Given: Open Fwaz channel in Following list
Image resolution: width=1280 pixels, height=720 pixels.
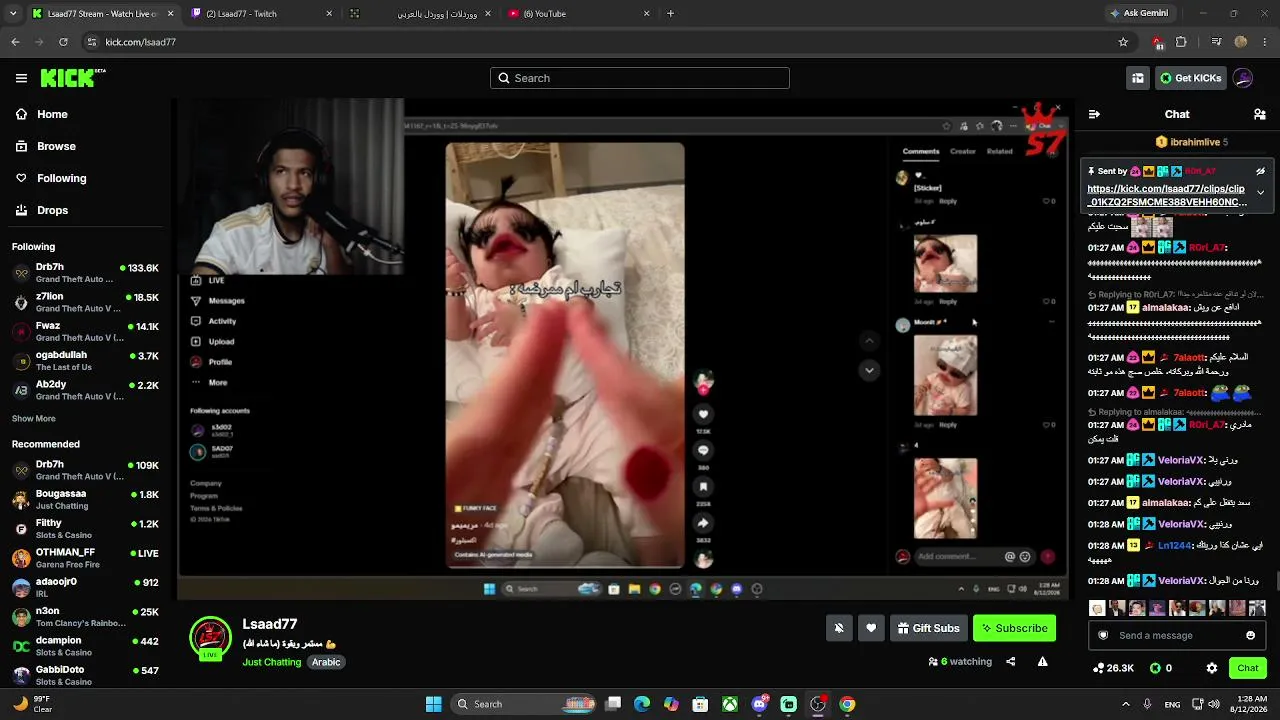Looking at the screenshot, I should (x=86, y=331).
